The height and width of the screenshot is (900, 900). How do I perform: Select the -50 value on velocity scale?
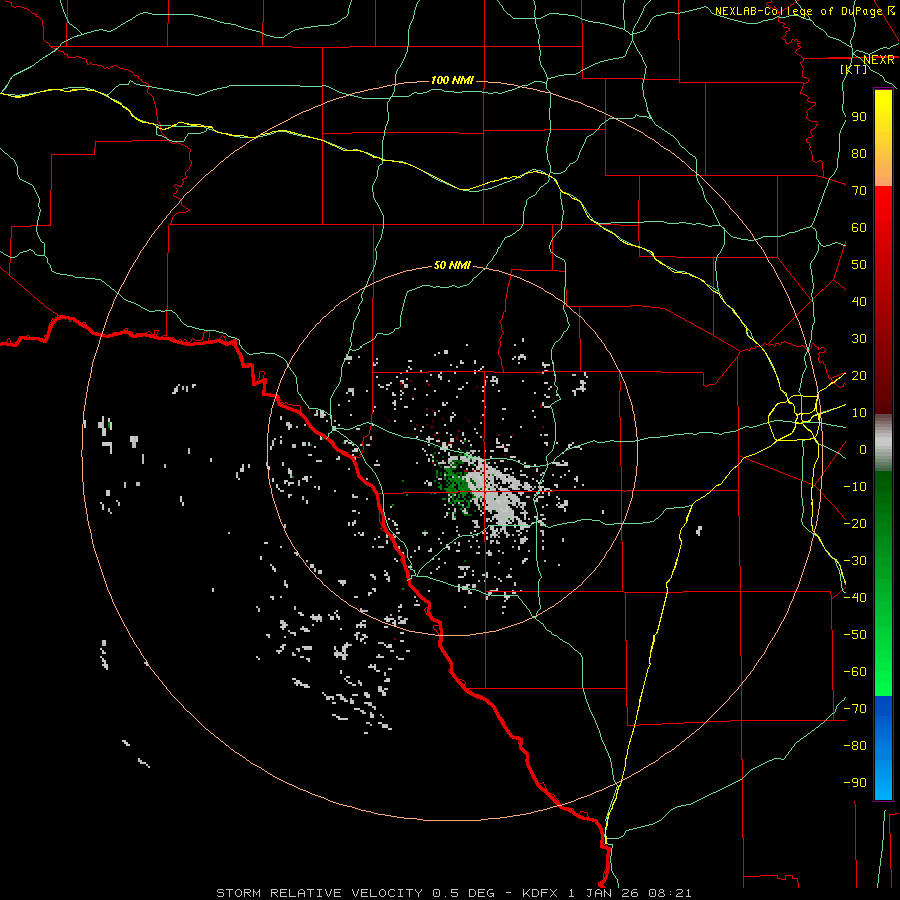pyautogui.click(x=855, y=635)
